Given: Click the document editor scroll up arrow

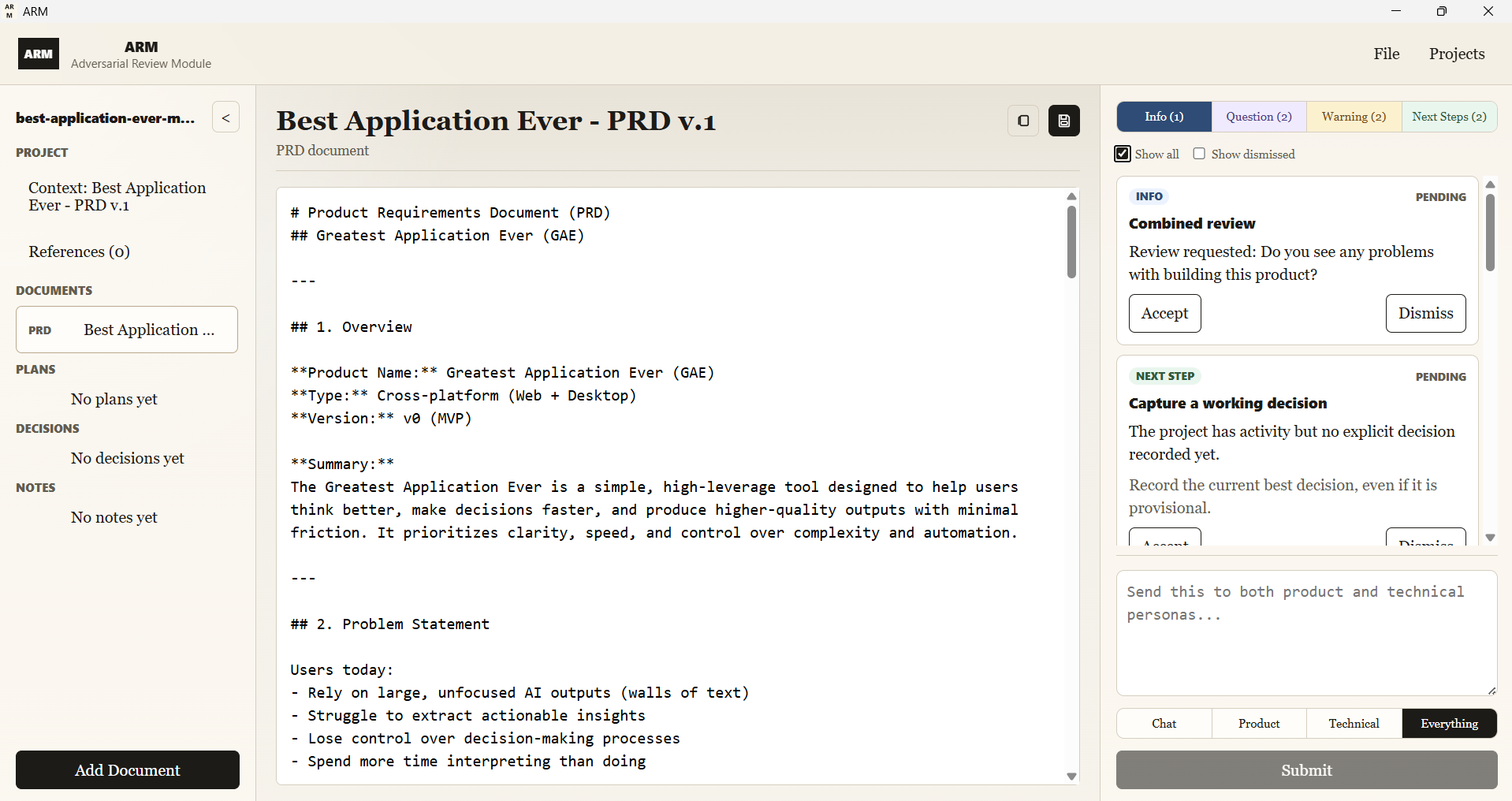Looking at the screenshot, I should [x=1071, y=196].
